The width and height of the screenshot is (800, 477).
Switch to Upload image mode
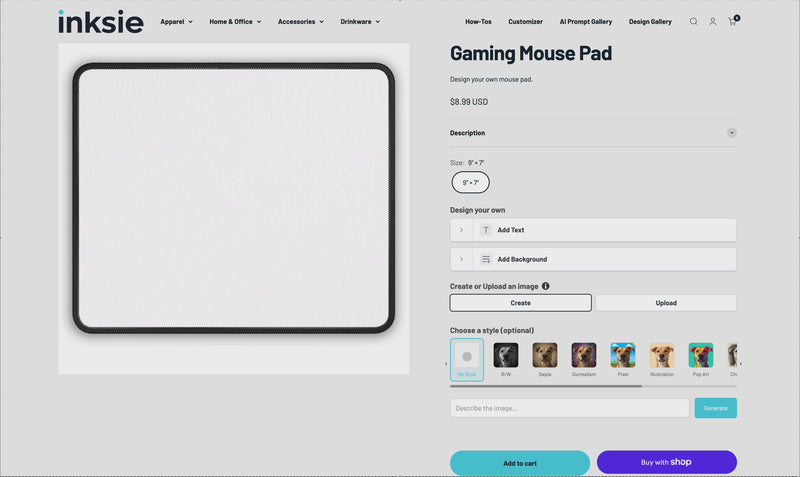[666, 303]
